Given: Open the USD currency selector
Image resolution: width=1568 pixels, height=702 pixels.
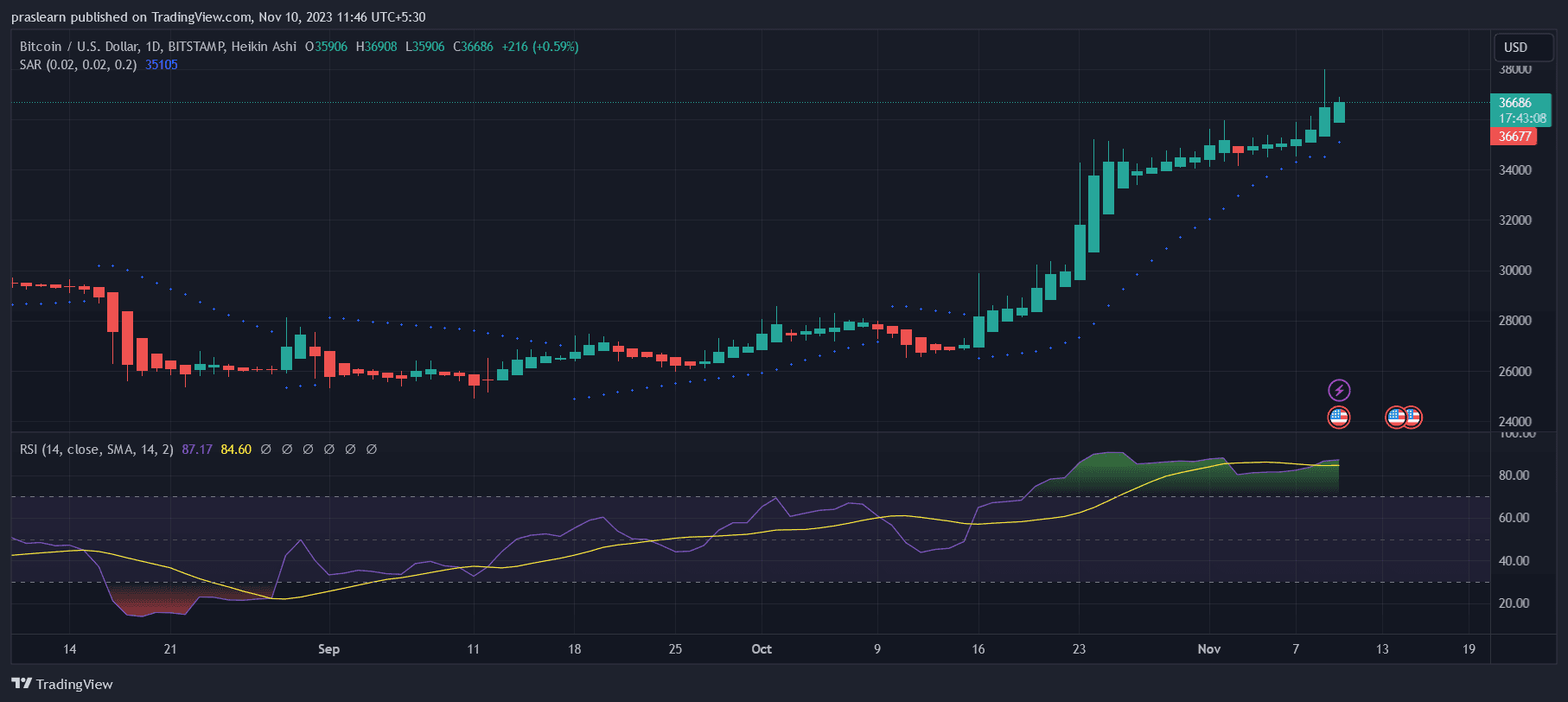Looking at the screenshot, I should pos(1515,48).
